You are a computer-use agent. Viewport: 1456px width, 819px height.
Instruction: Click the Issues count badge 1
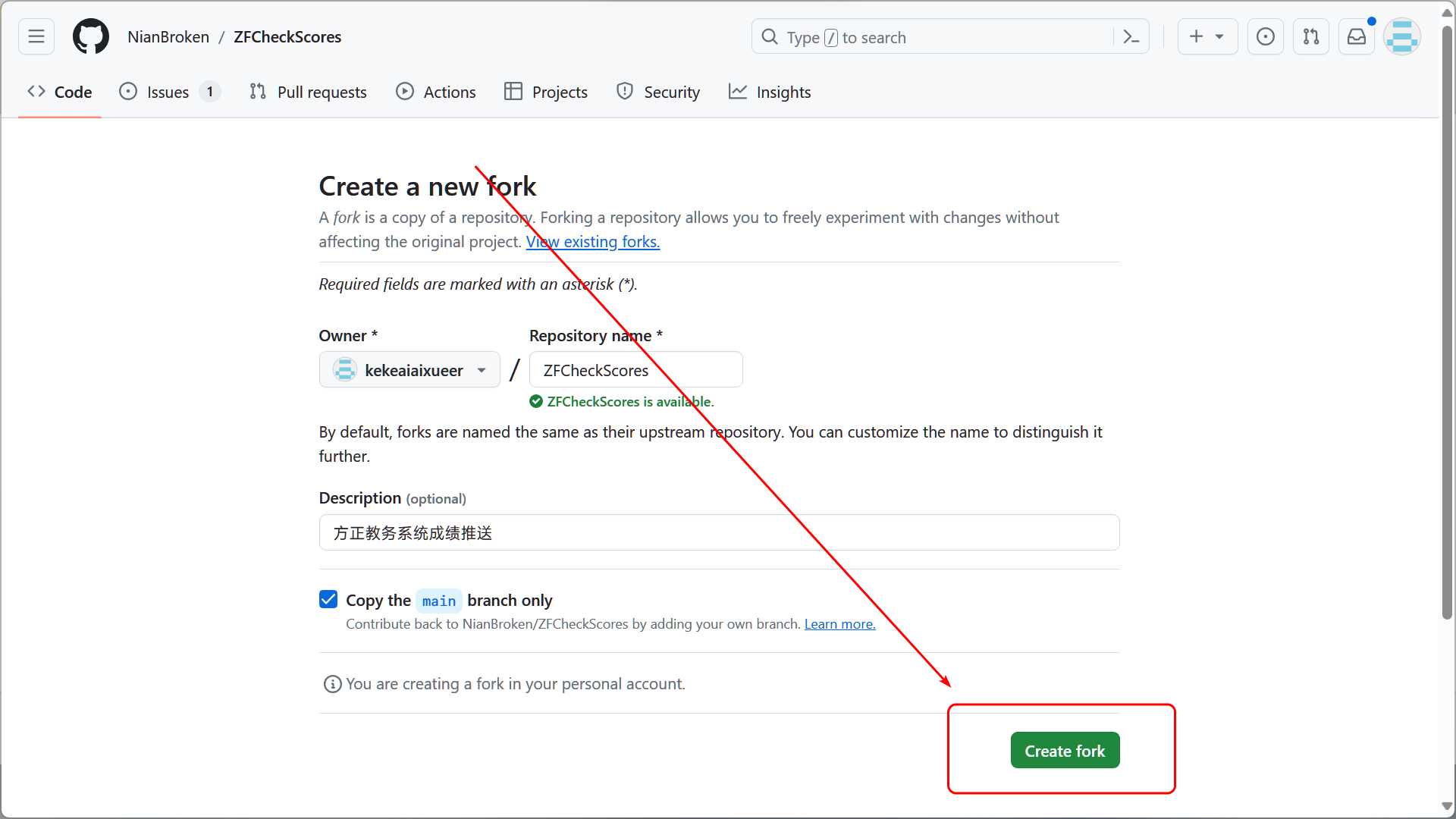[210, 92]
